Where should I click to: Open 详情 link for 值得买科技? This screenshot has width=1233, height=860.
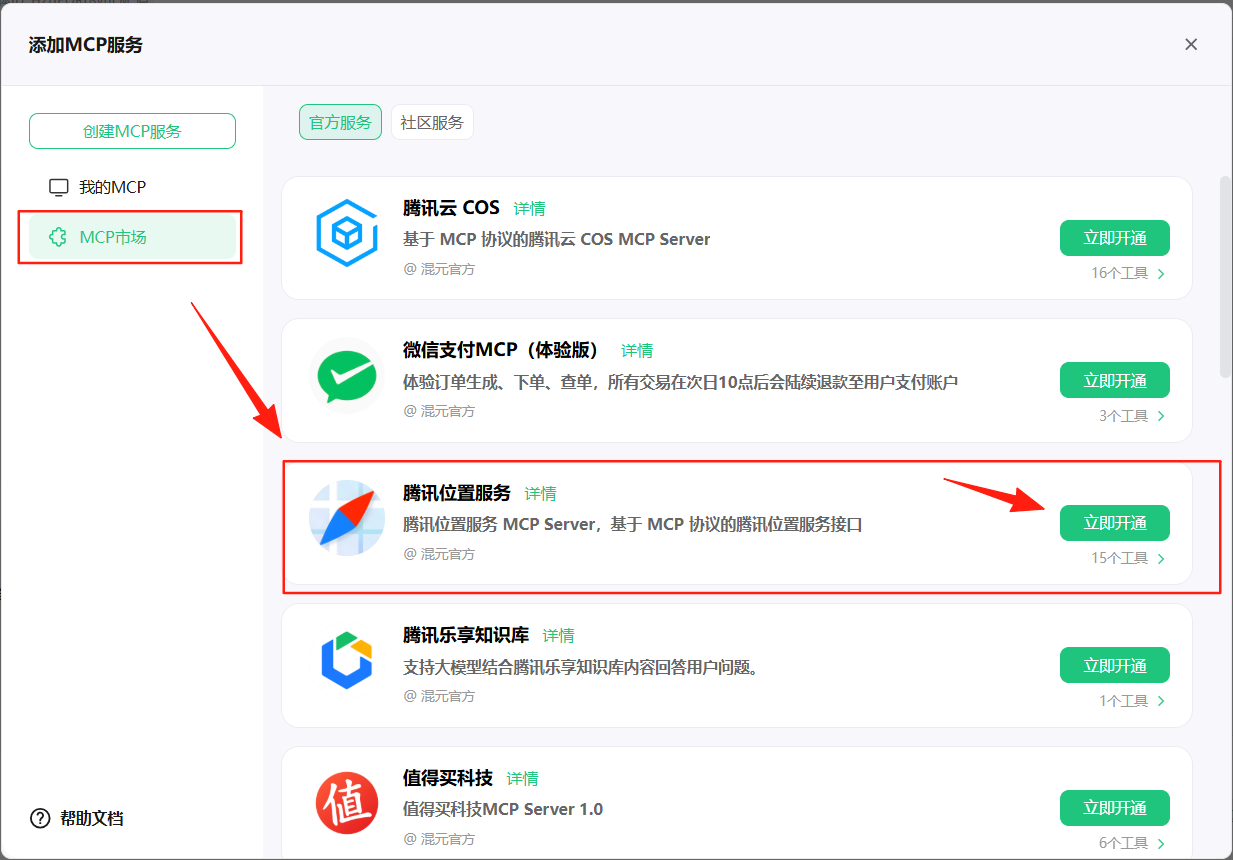click(523, 778)
